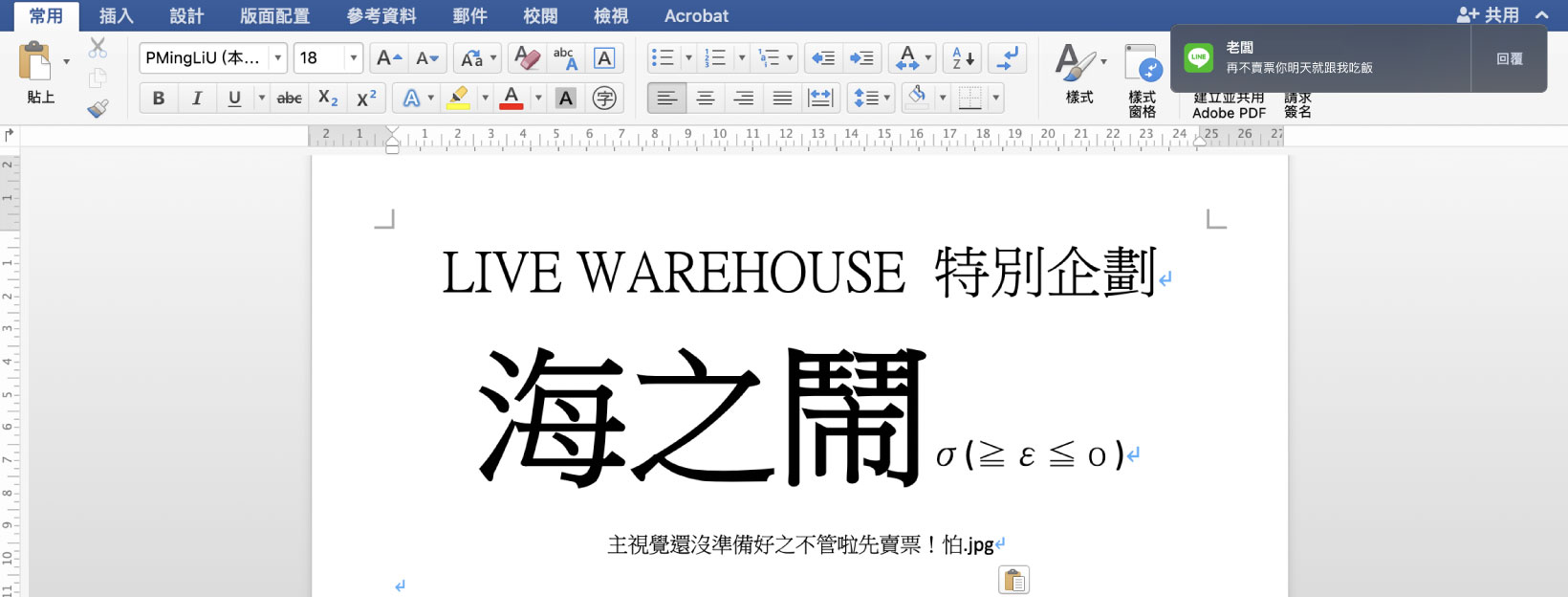Click the phonetic guide abc icon
Viewport: 1568px width, 597px height.
click(565, 58)
